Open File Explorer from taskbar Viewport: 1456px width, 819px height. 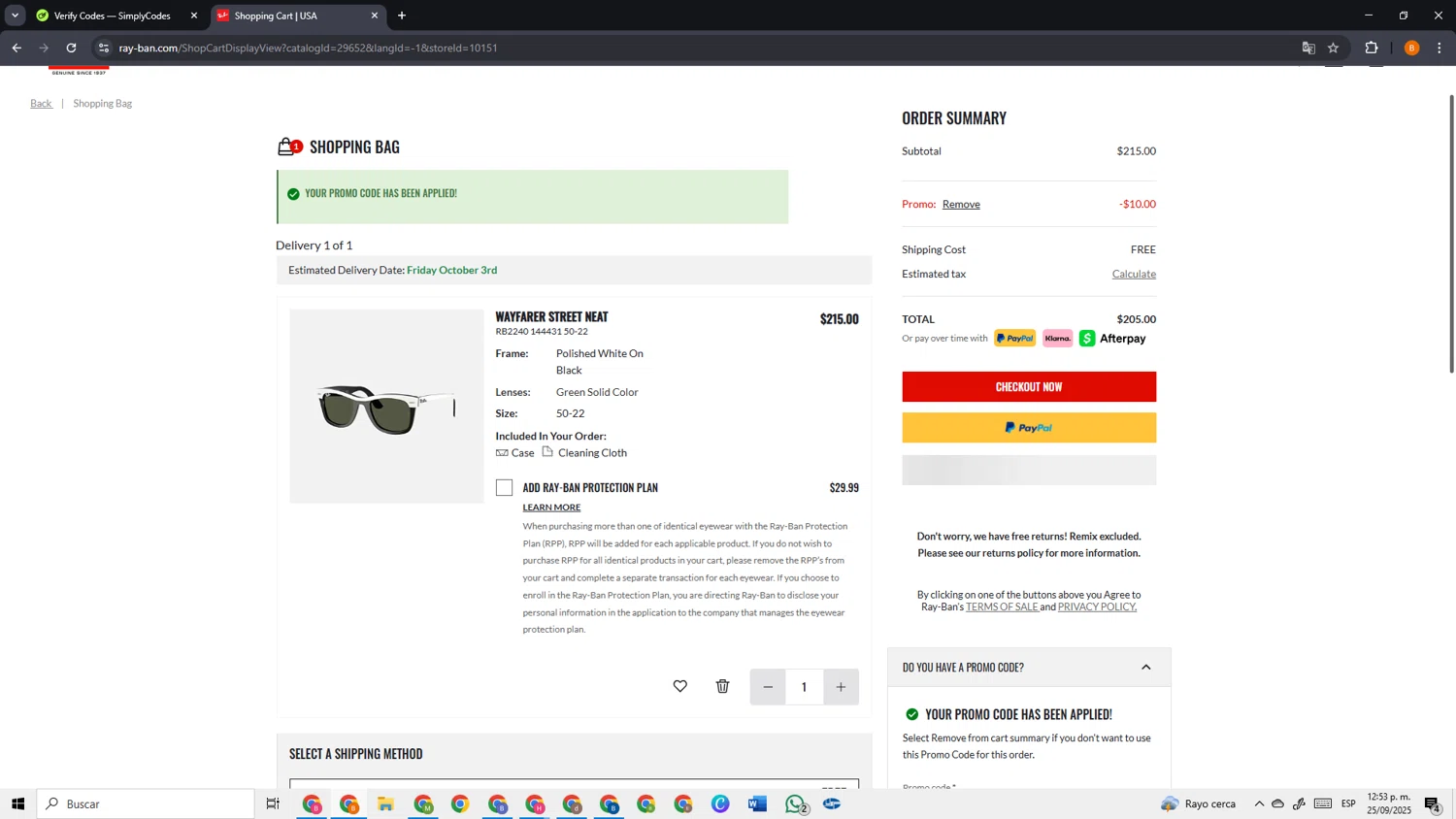[x=385, y=803]
